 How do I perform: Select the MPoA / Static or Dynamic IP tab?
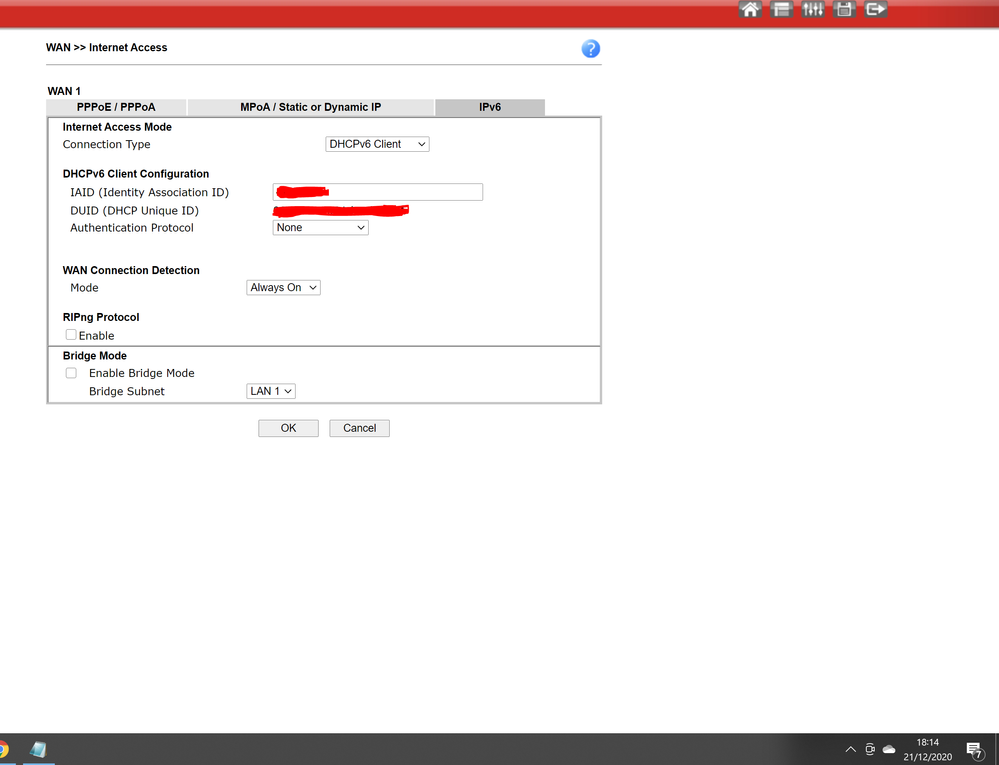coord(310,107)
